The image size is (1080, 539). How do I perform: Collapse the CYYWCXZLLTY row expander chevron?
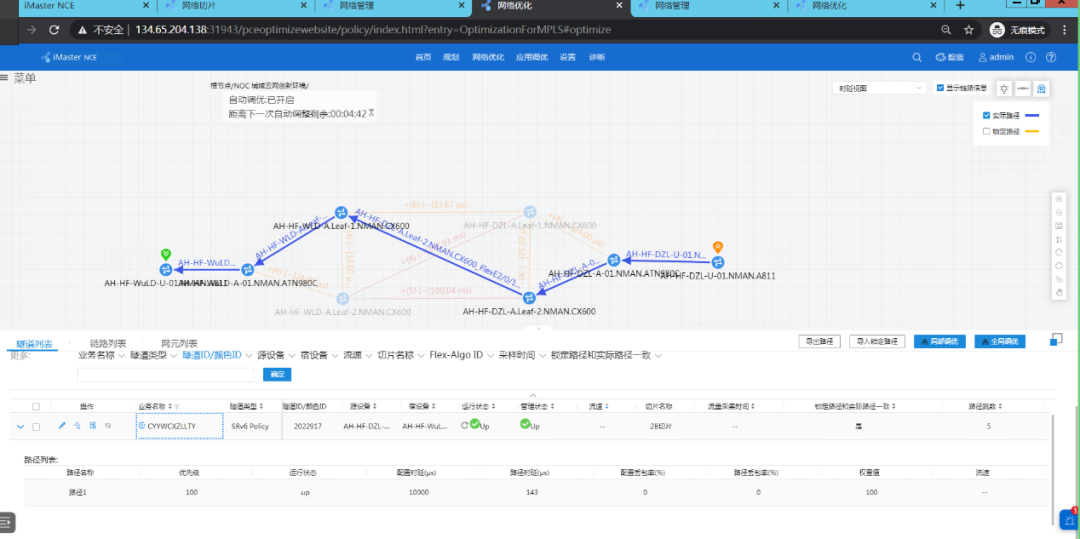(20, 426)
